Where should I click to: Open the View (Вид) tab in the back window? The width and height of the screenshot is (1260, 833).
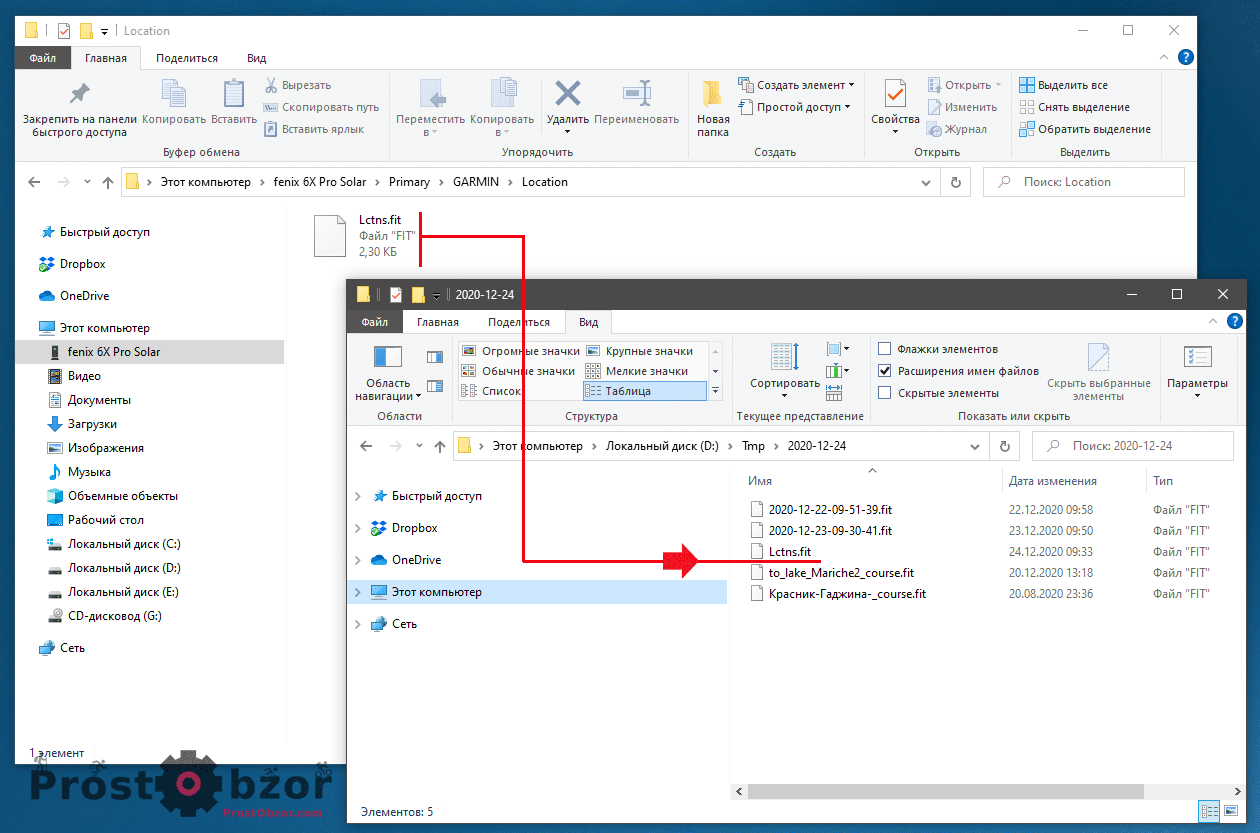[x=257, y=58]
